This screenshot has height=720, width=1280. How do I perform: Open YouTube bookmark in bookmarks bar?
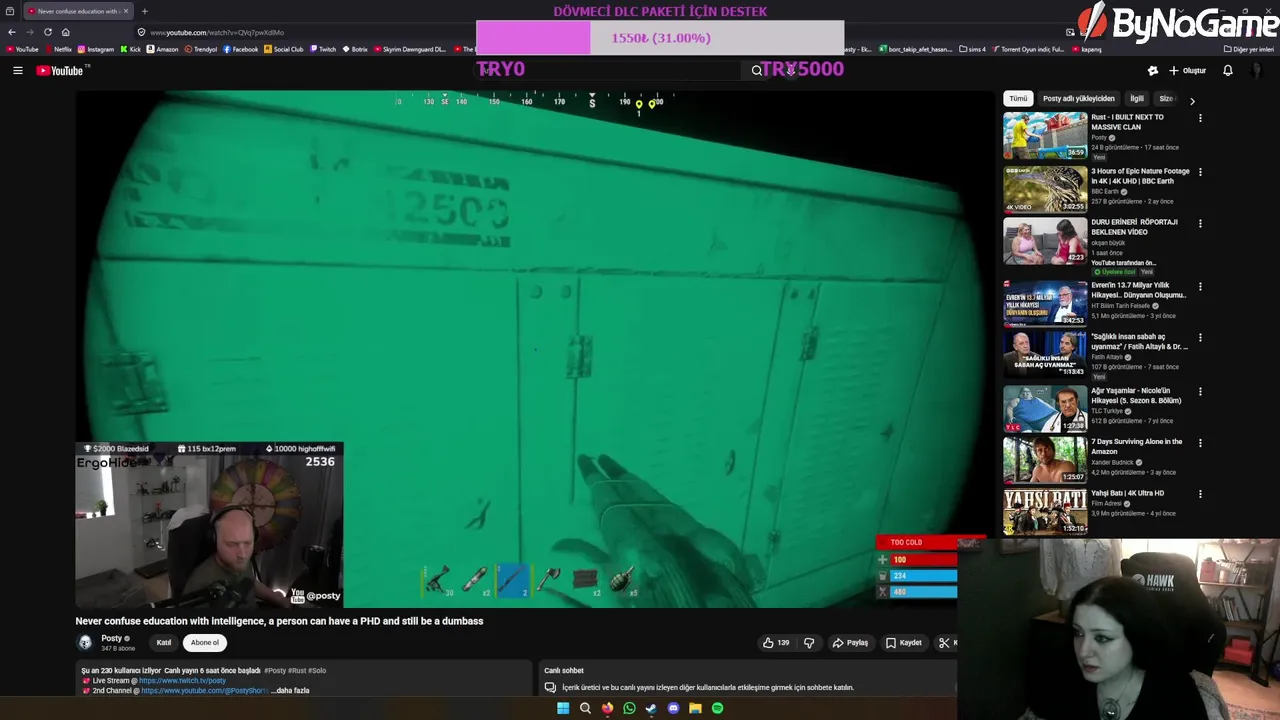click(22, 49)
